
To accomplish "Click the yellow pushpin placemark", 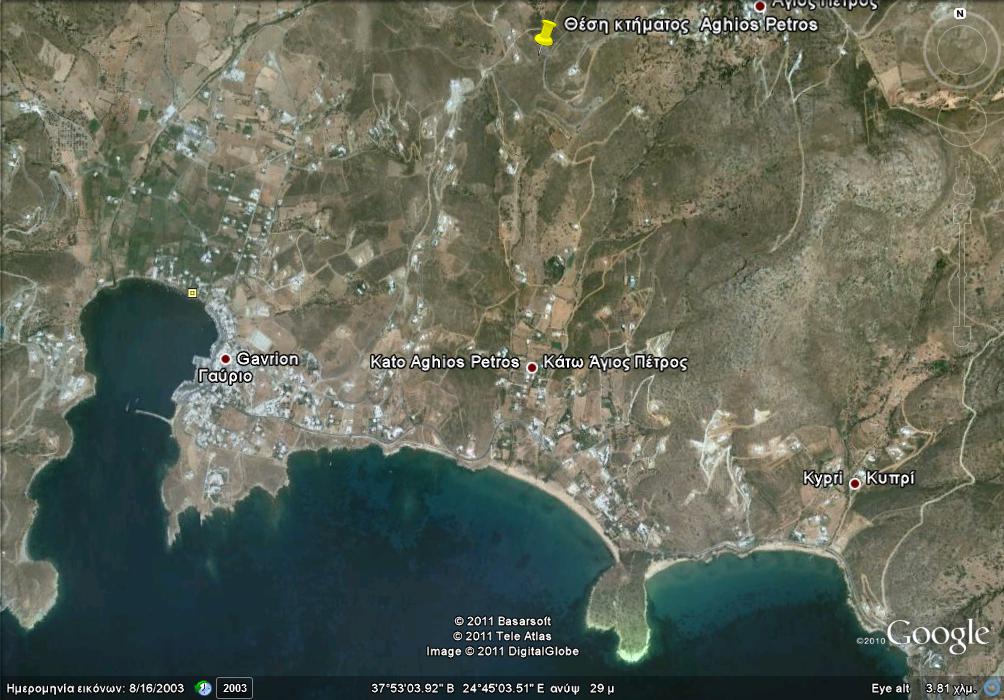I will pos(544,33).
